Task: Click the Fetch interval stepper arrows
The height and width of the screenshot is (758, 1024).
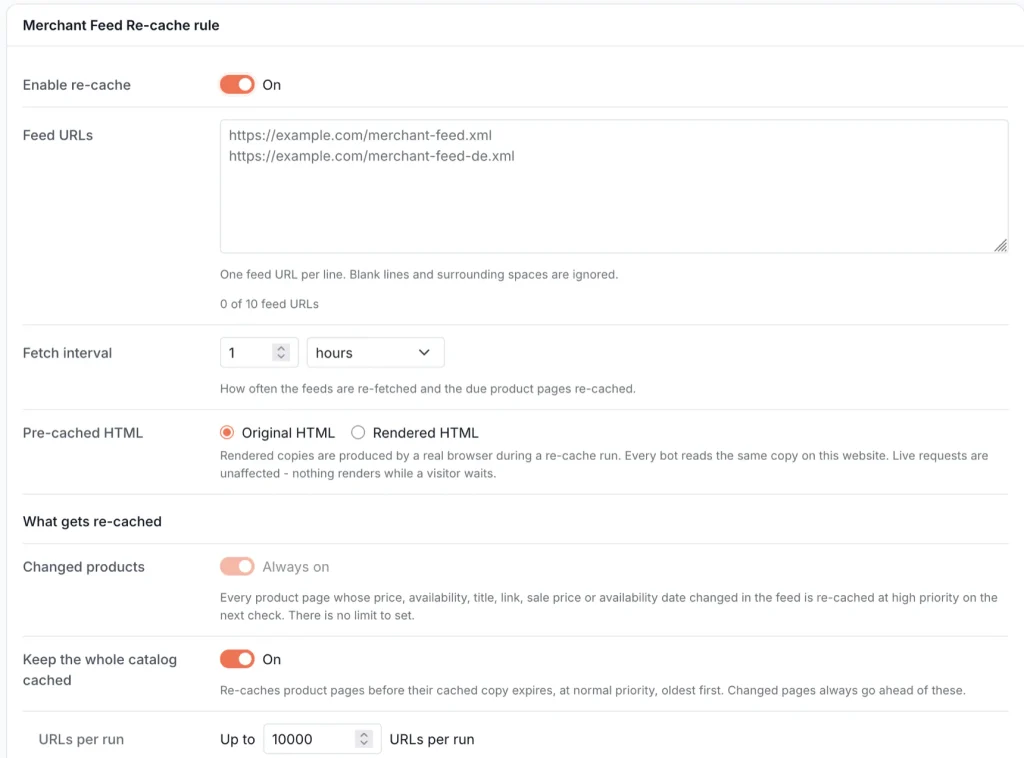Action: [x=281, y=353]
